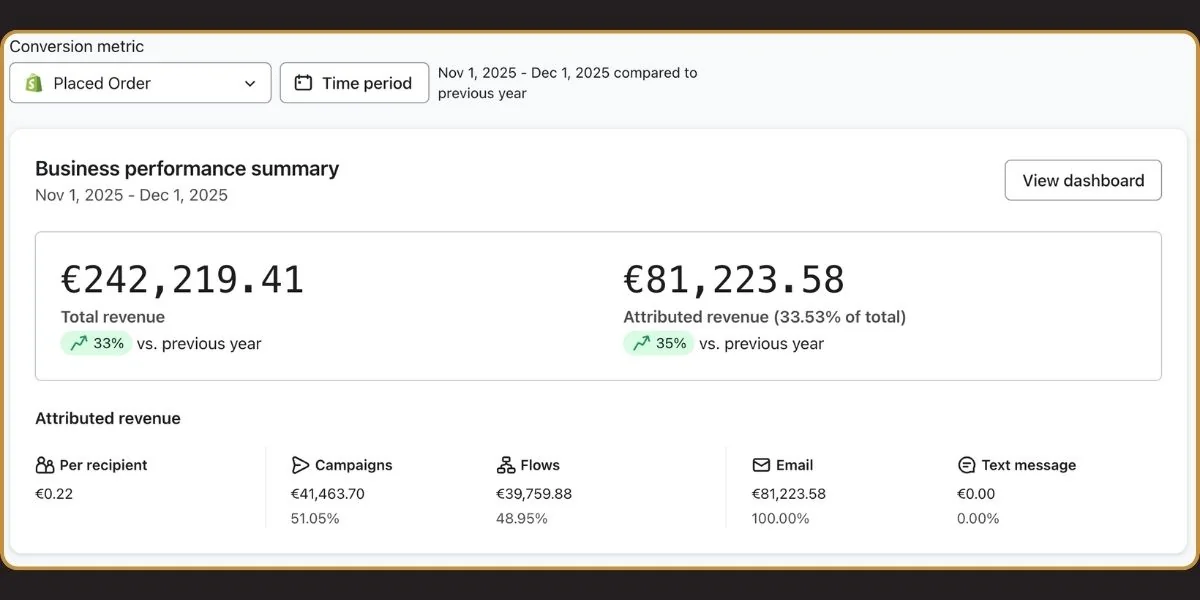Open the Placed Order conversion metric dropdown

pyautogui.click(x=140, y=83)
